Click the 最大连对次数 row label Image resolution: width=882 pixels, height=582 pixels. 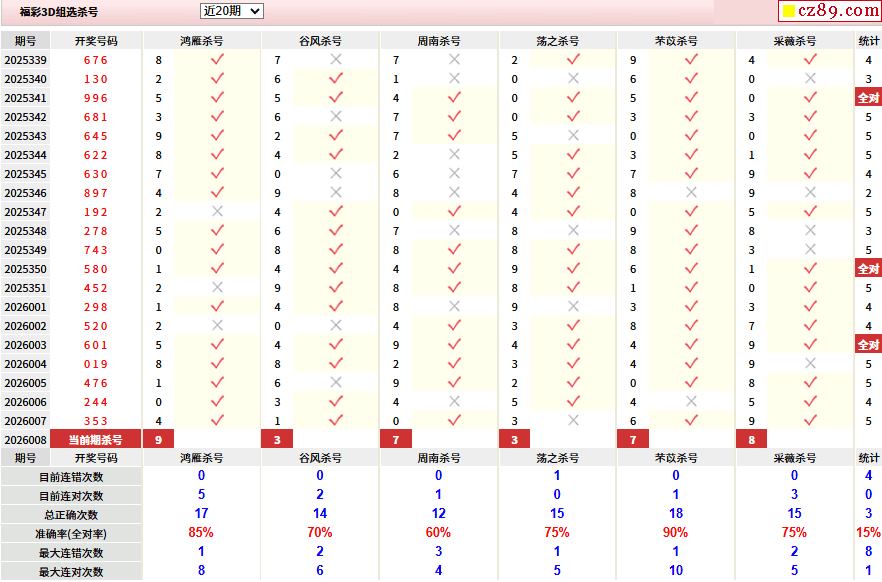click(x=71, y=572)
